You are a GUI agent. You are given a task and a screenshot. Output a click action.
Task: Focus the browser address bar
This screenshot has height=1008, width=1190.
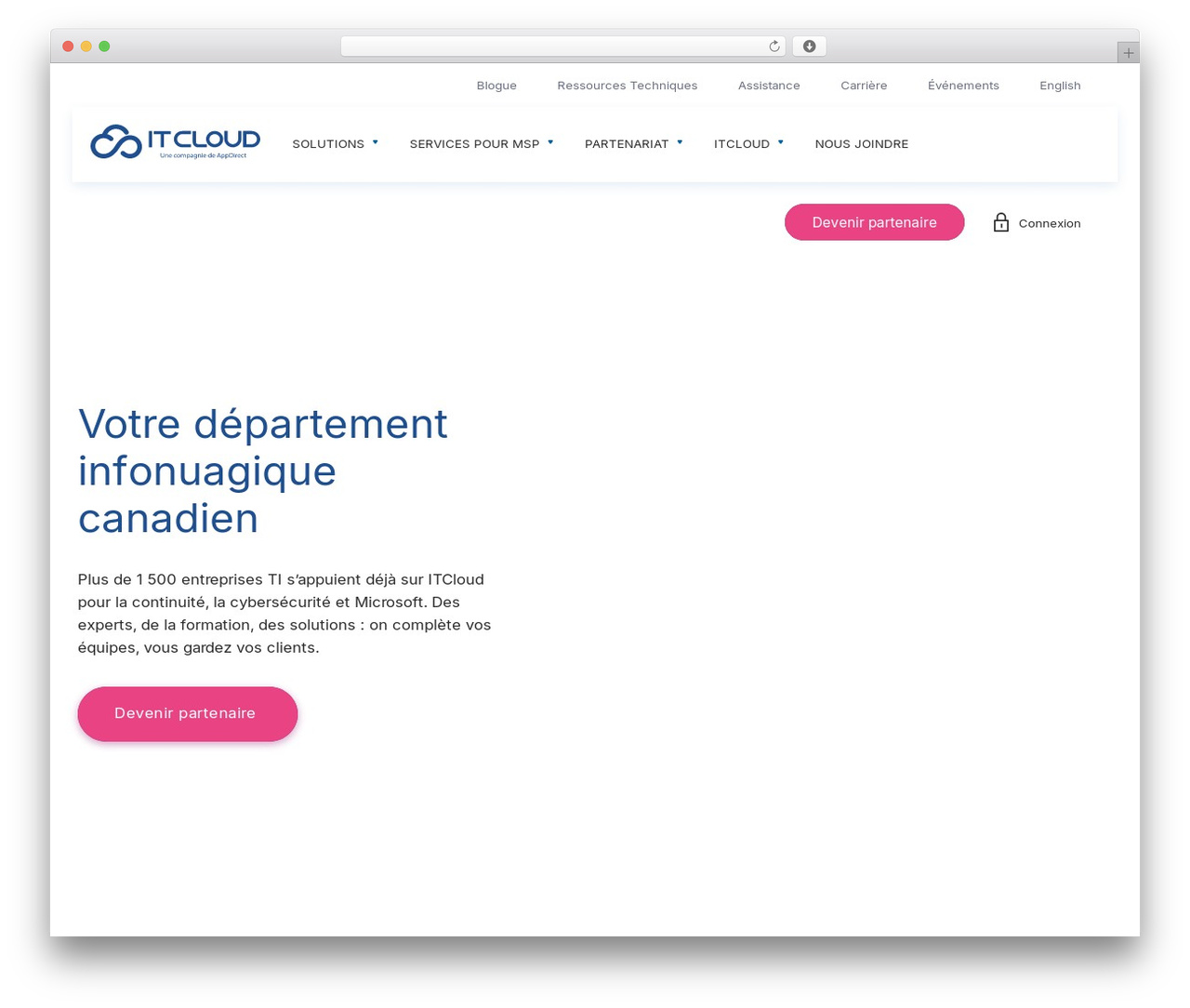pos(562,46)
